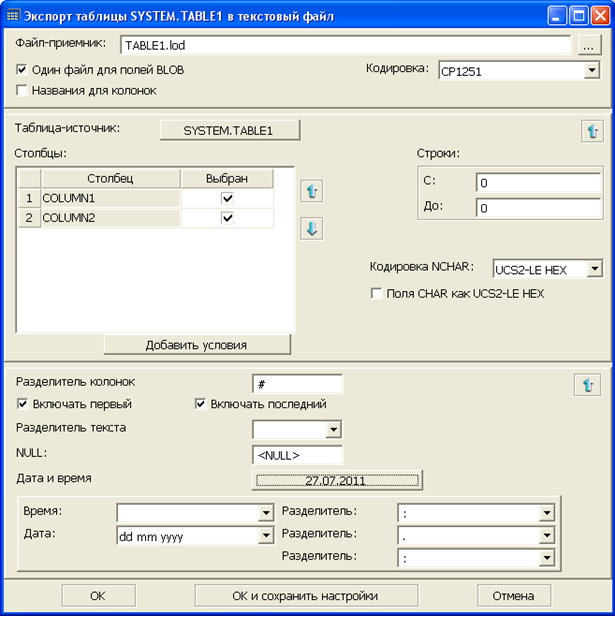Open the Дата format dropdown
The image size is (615, 617).
(265, 536)
